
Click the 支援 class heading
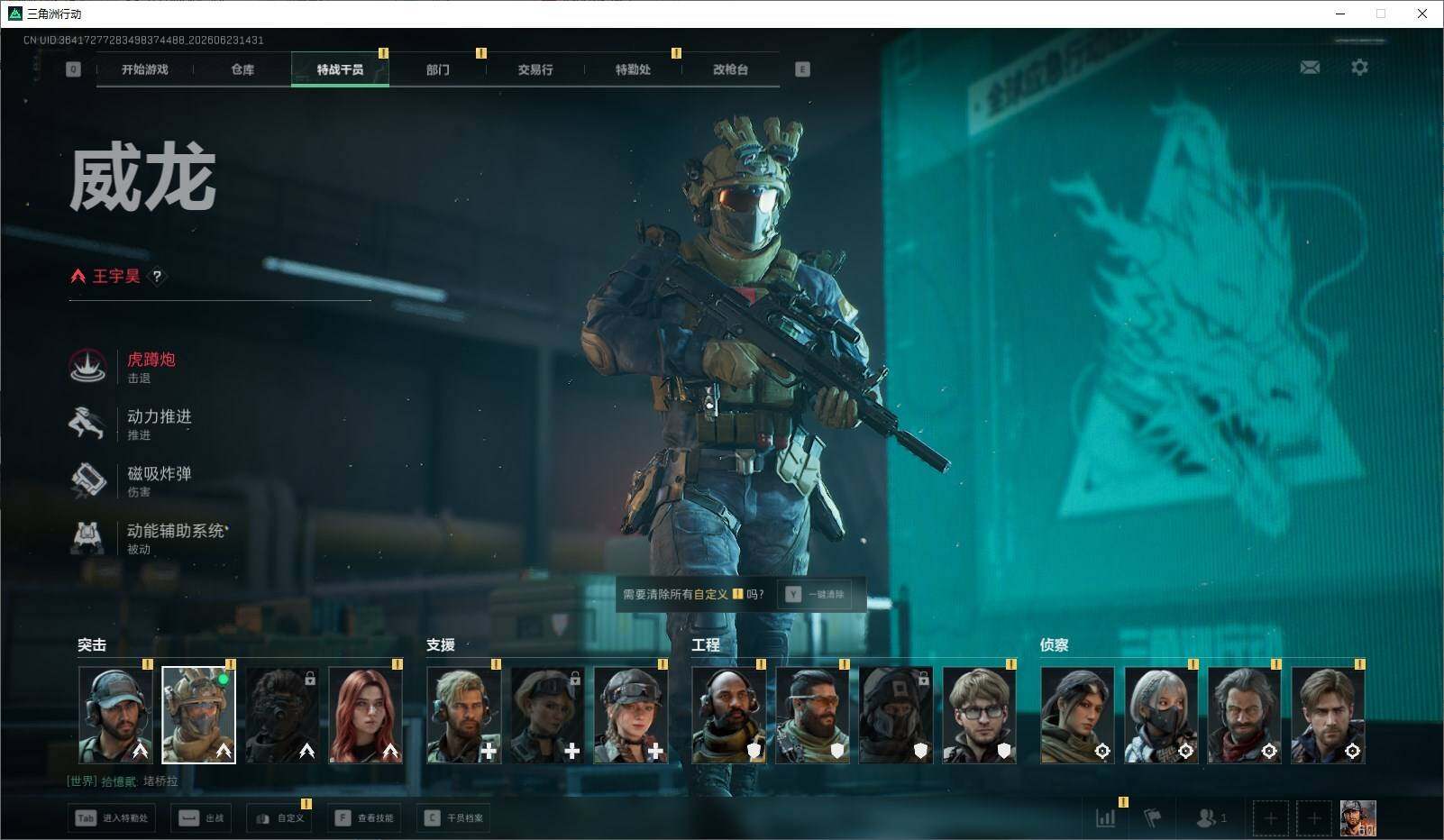(441, 645)
